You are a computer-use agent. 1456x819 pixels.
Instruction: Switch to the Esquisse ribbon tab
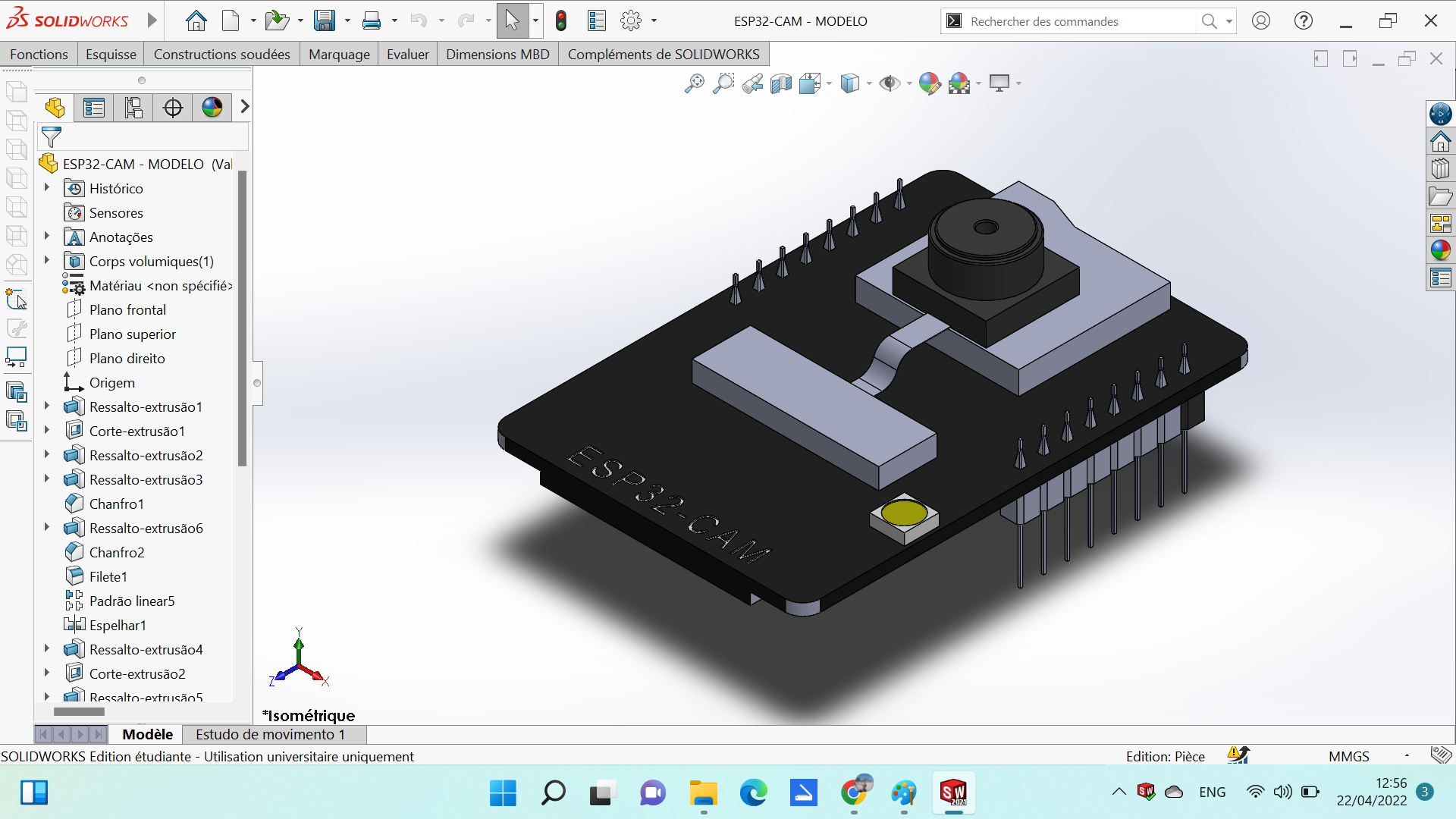point(111,54)
